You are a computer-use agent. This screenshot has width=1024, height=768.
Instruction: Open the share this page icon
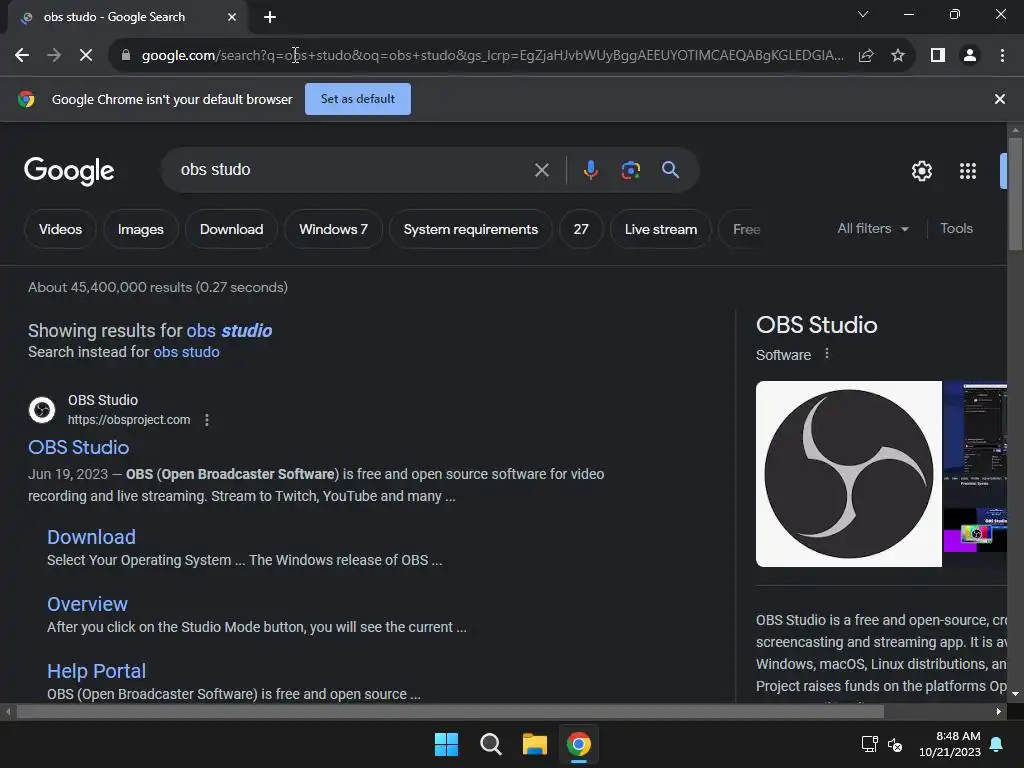[x=866, y=56]
